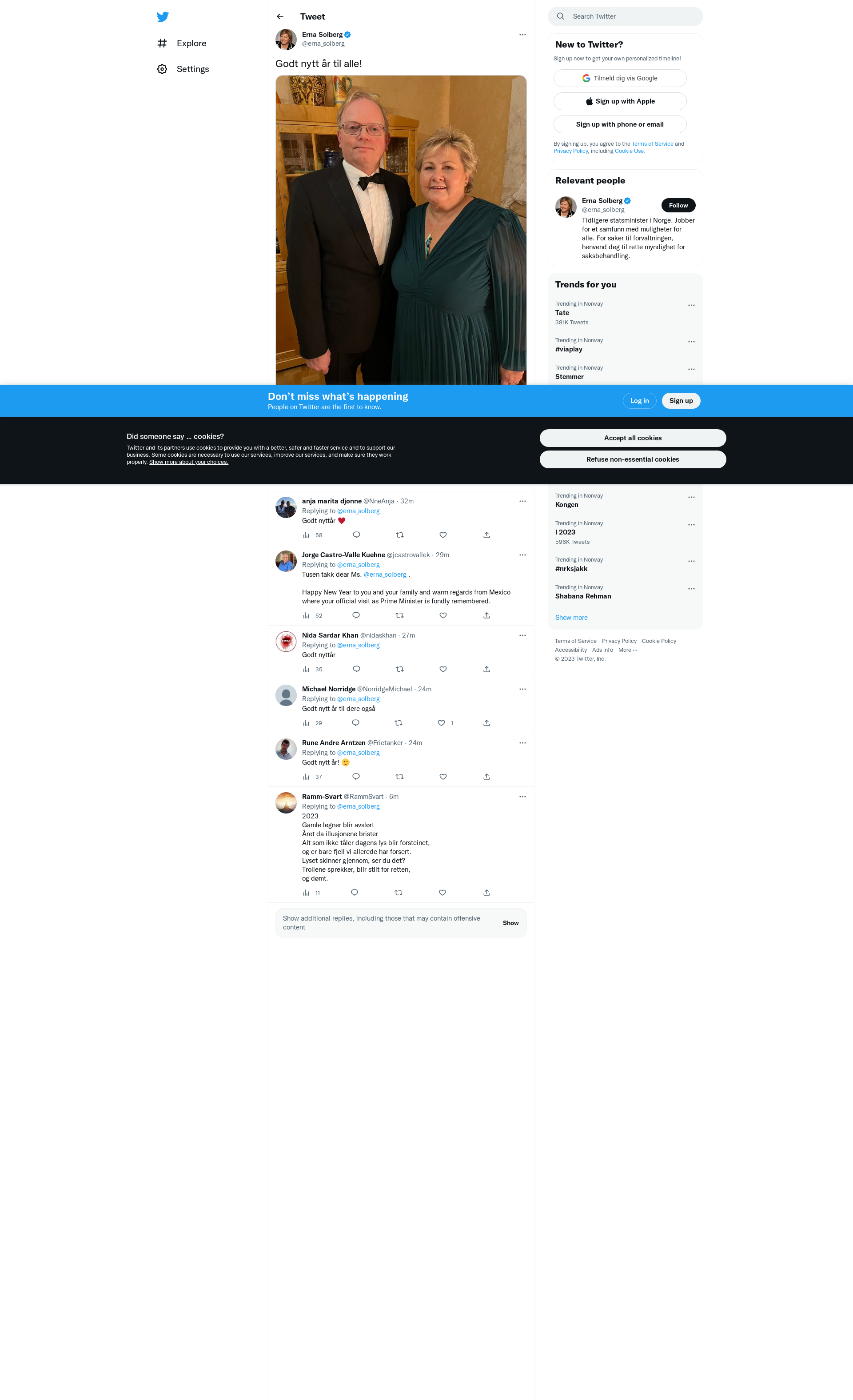This screenshot has height=1400, width=853.
Task: Share anja marita djønne's reply
Action: [x=486, y=534]
